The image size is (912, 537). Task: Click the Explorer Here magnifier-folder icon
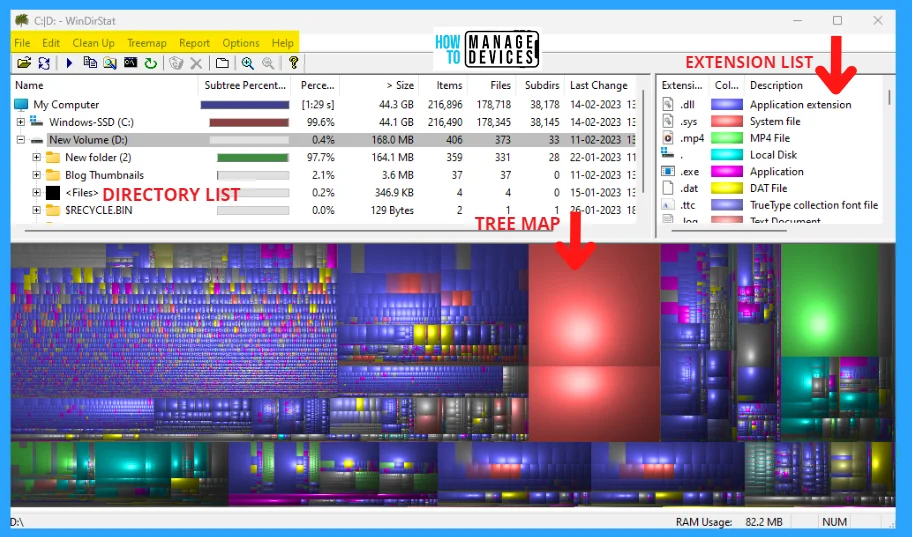[x=110, y=63]
